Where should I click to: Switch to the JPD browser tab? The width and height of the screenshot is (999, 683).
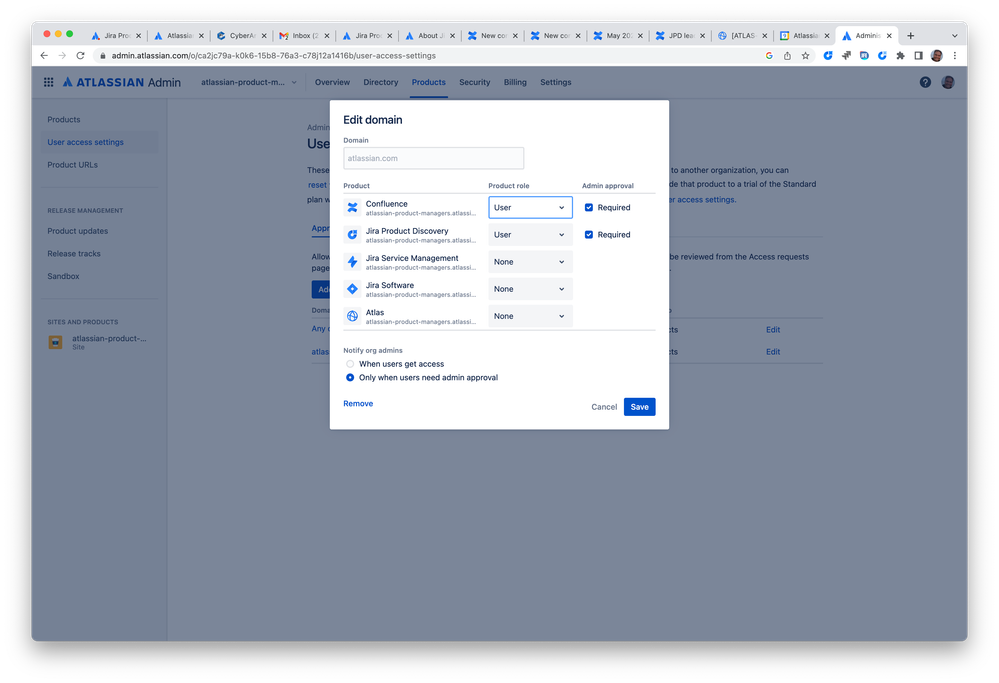(x=680, y=36)
